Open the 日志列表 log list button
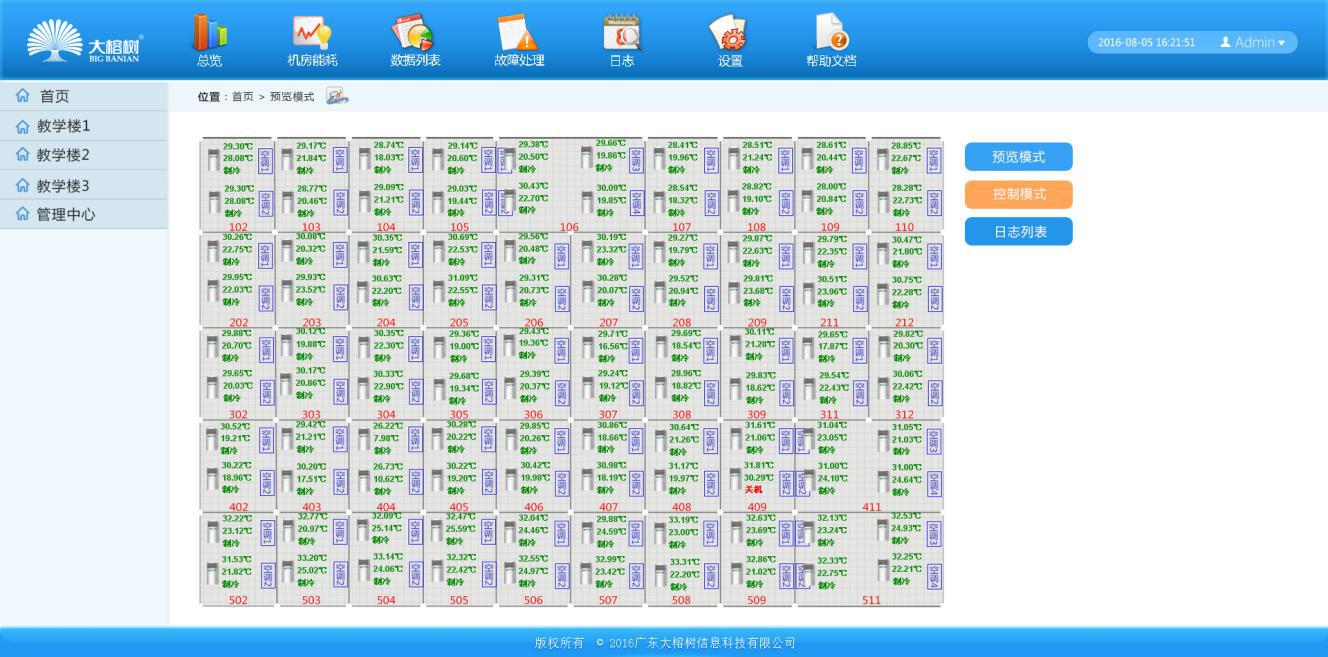 tap(1018, 231)
